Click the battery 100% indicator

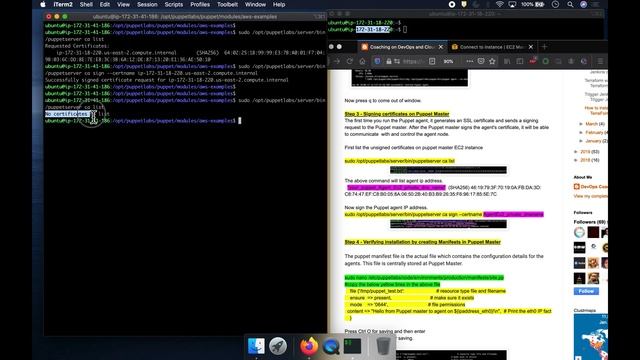pyautogui.click(x=533, y=4)
